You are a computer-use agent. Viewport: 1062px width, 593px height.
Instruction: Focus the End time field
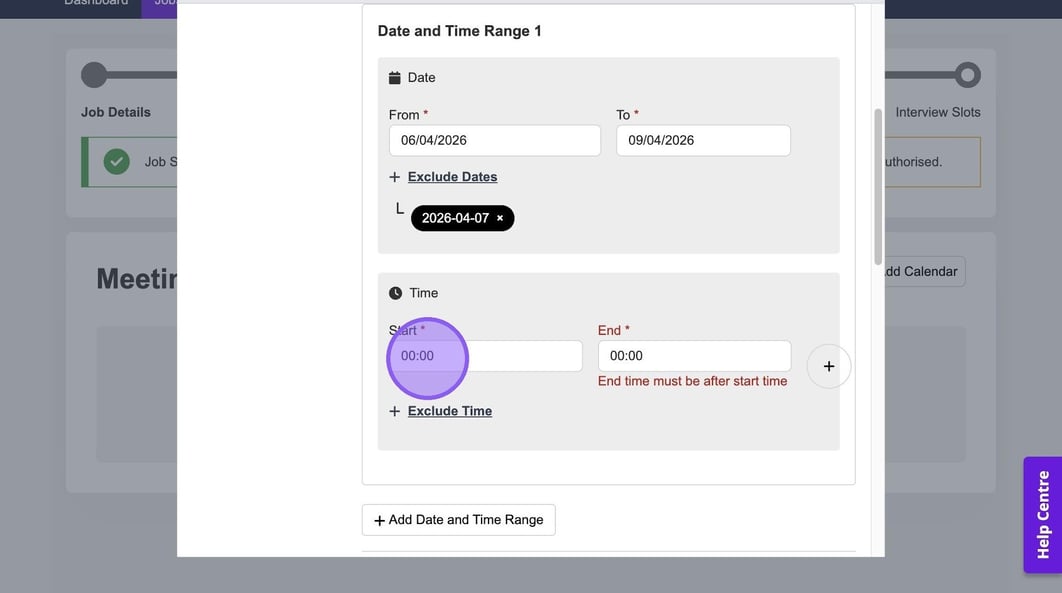[x=694, y=356]
